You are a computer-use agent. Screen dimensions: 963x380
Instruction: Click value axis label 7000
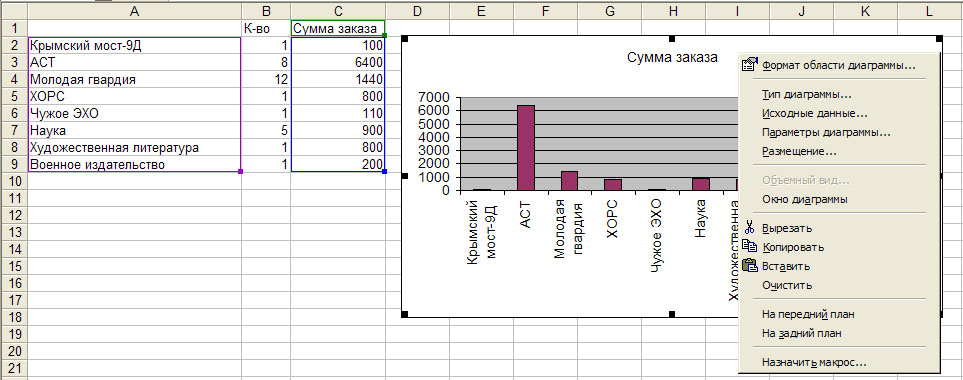point(433,97)
